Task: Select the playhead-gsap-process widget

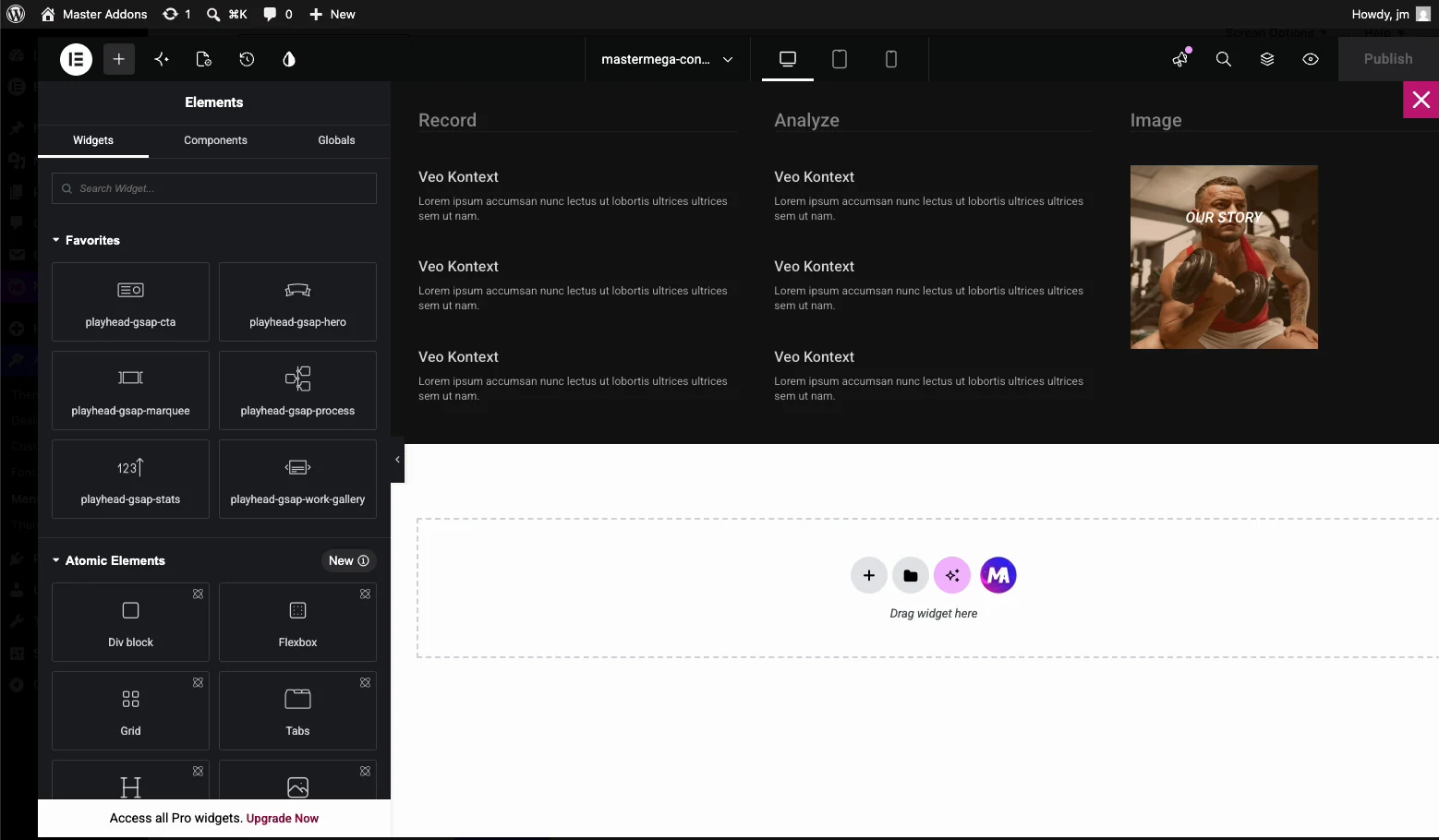Action: tap(297, 390)
